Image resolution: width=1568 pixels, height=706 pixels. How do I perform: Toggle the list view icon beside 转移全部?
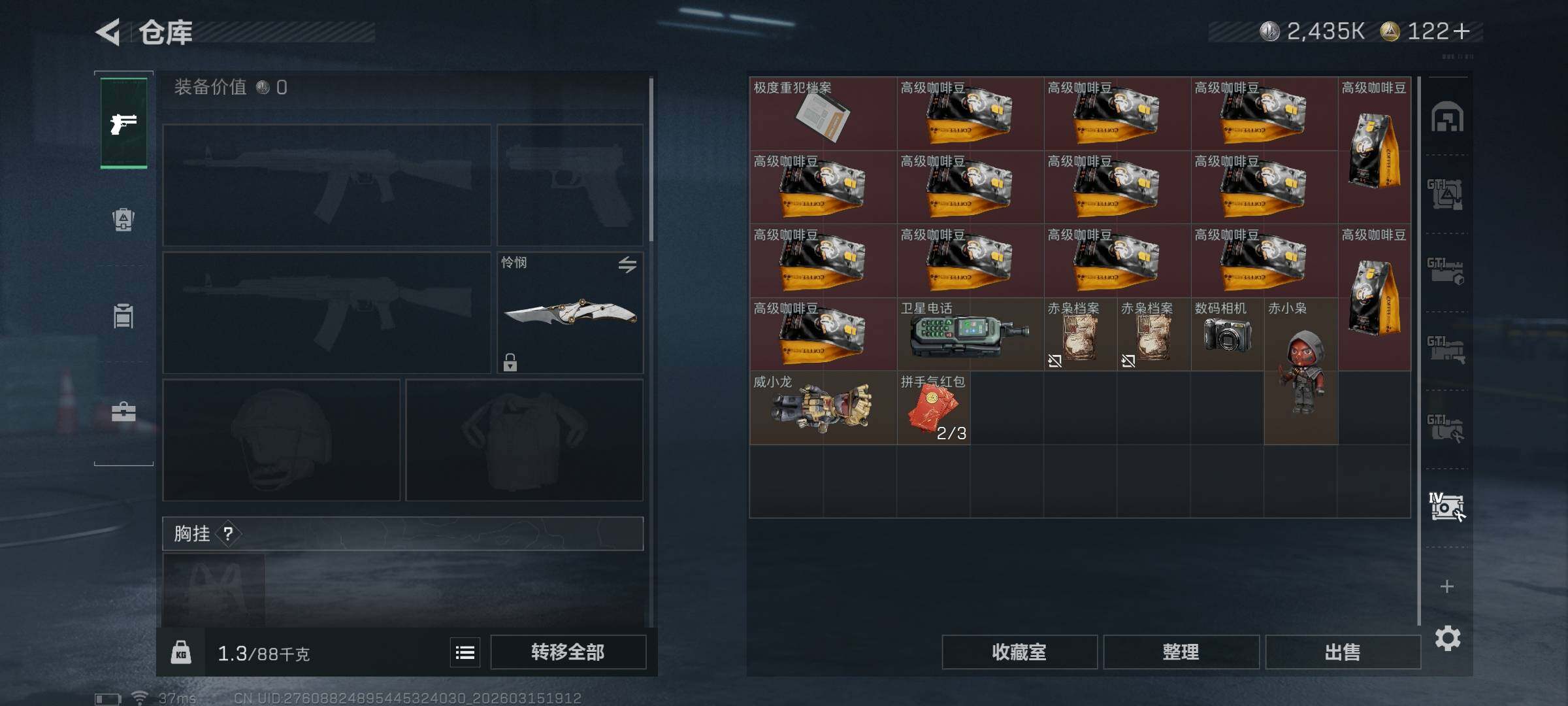pyautogui.click(x=465, y=652)
